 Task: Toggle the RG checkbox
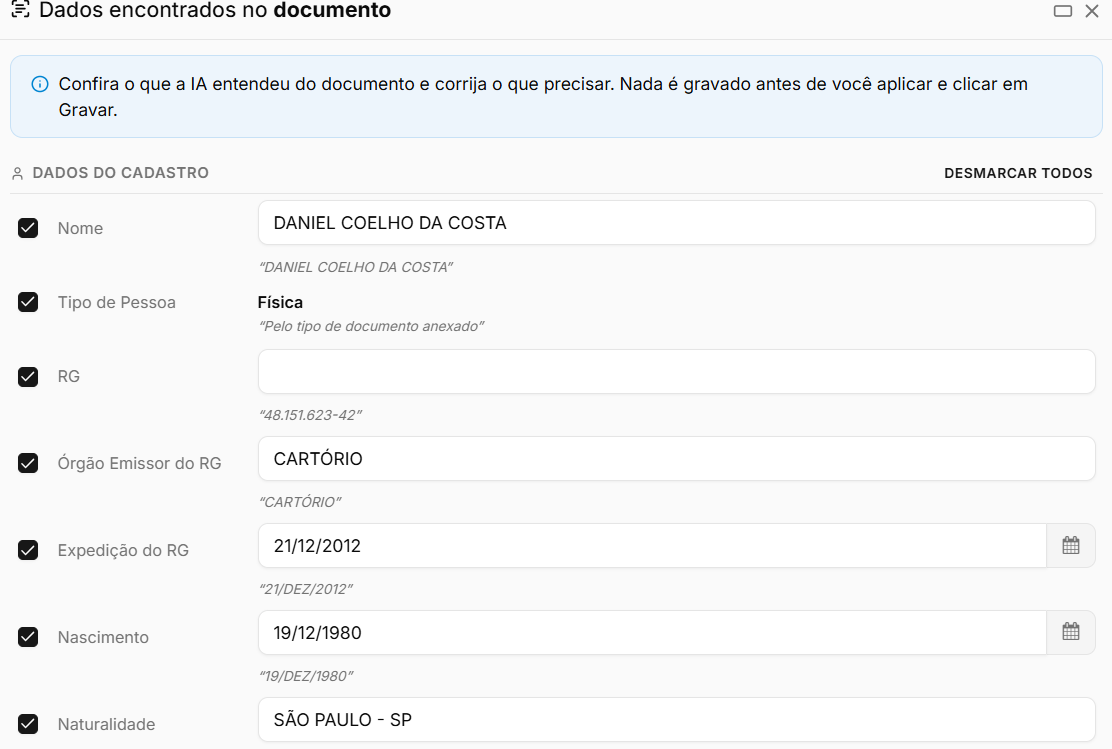click(28, 377)
